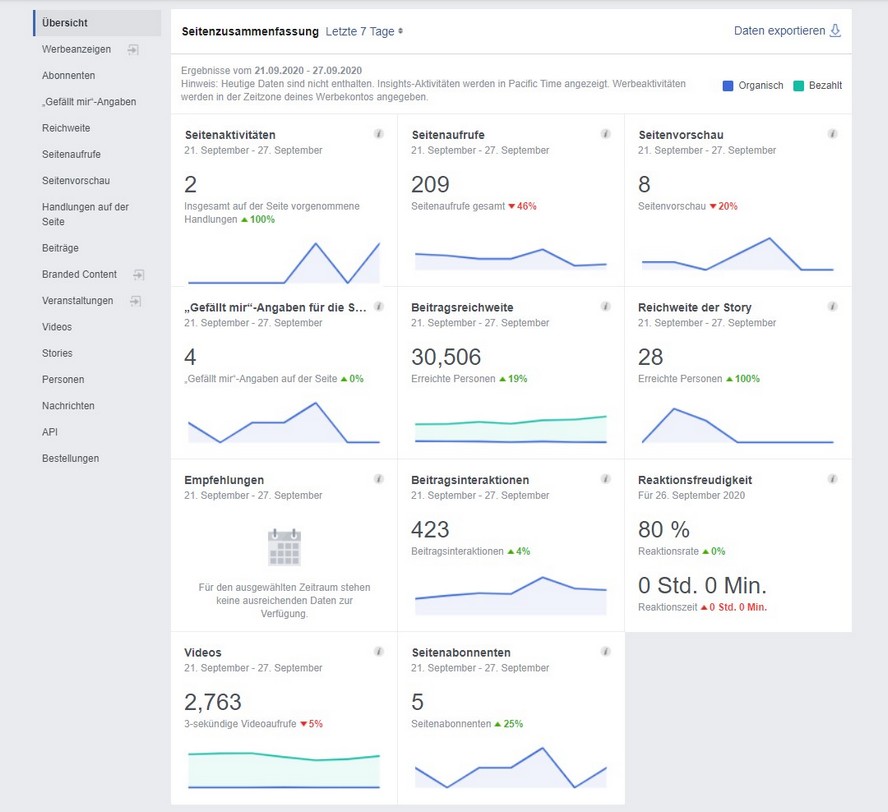Open the Seitenabonnenten card title
The height and width of the screenshot is (812, 888).
461,652
